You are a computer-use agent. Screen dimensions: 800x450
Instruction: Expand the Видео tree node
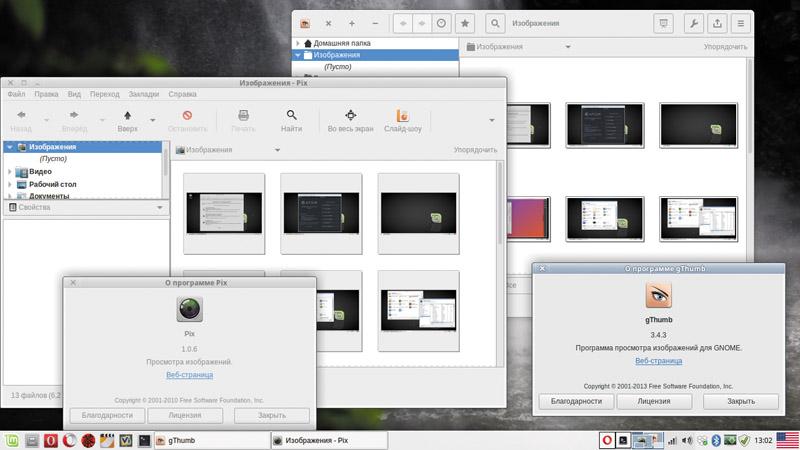click(10, 172)
